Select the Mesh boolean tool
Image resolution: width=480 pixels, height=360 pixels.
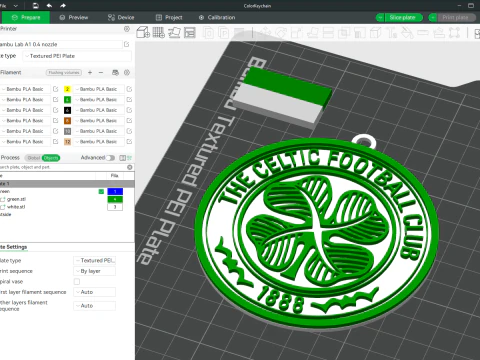[344, 33]
